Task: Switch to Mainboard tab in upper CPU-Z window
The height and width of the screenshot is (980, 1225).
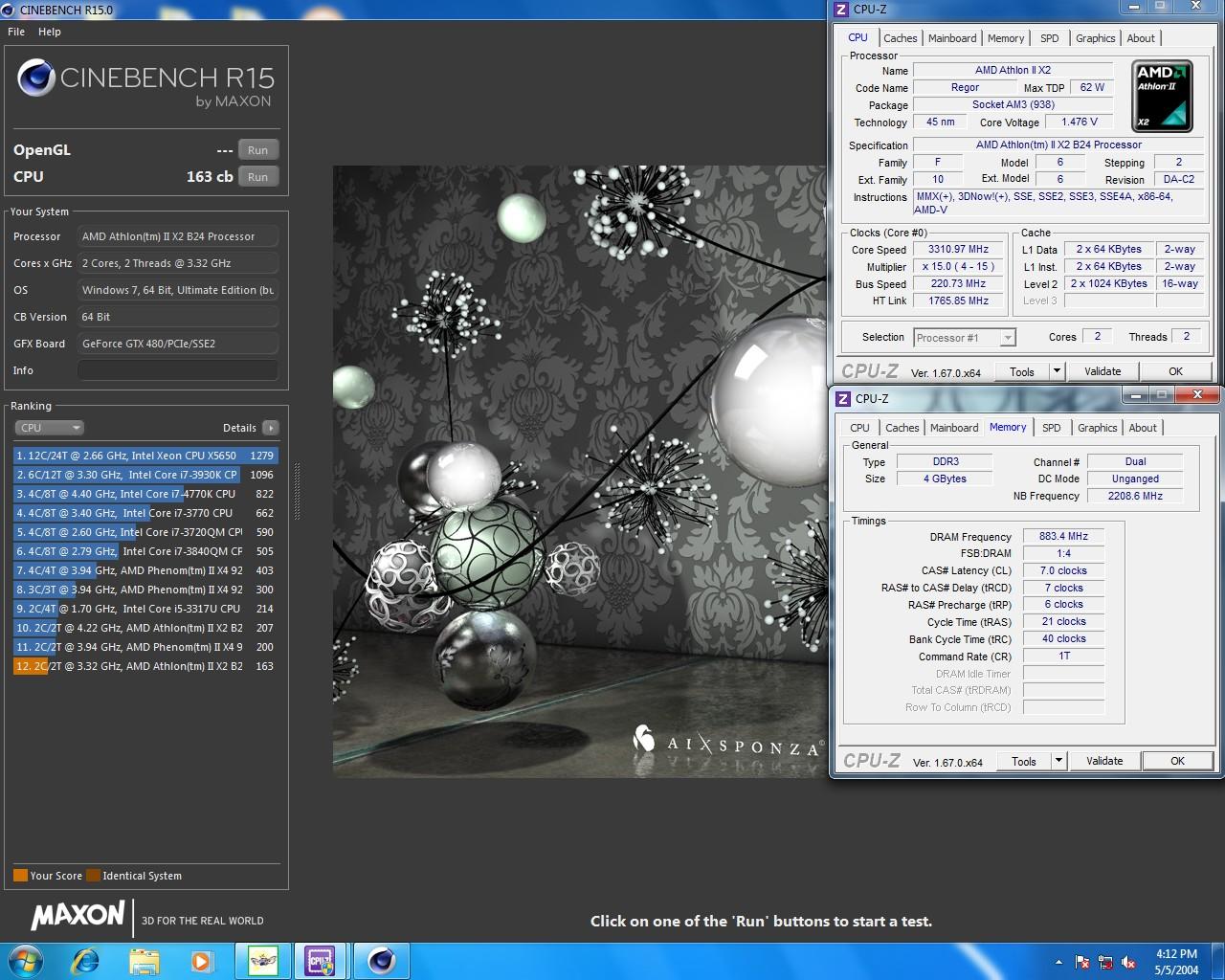Action: tap(952, 38)
